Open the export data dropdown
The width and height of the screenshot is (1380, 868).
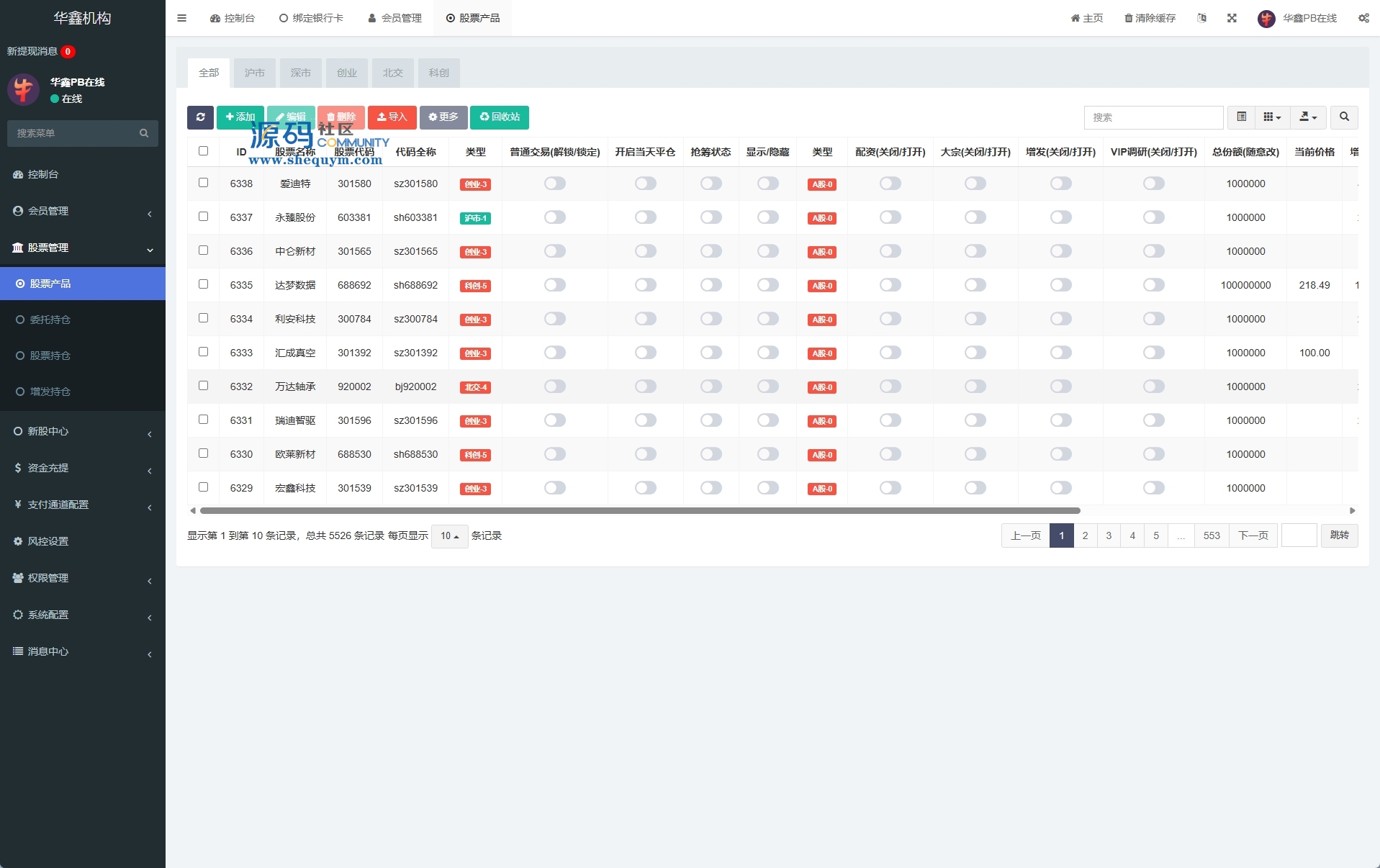[1308, 117]
